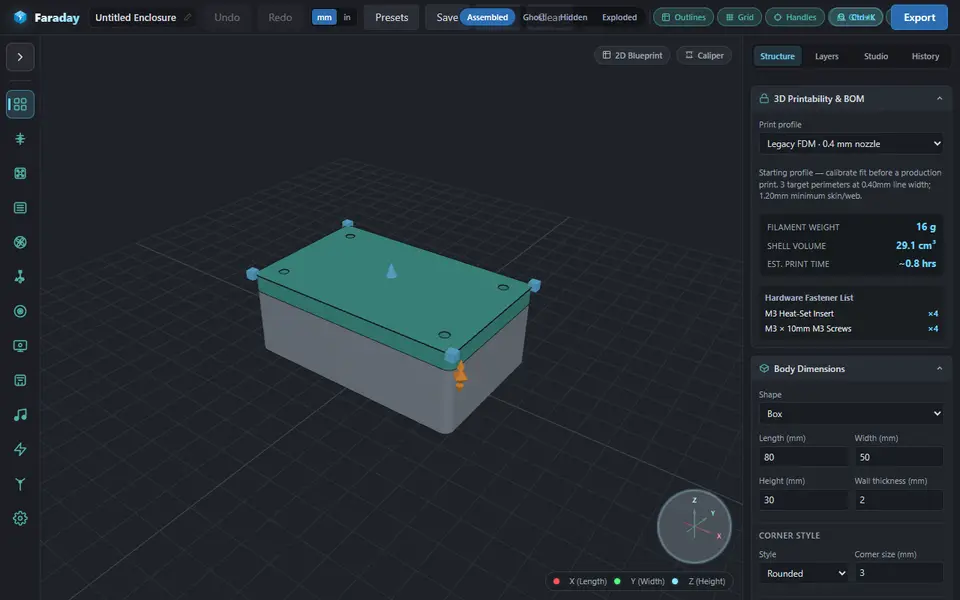
Task: Select the Assembled view mode
Action: click(487, 17)
